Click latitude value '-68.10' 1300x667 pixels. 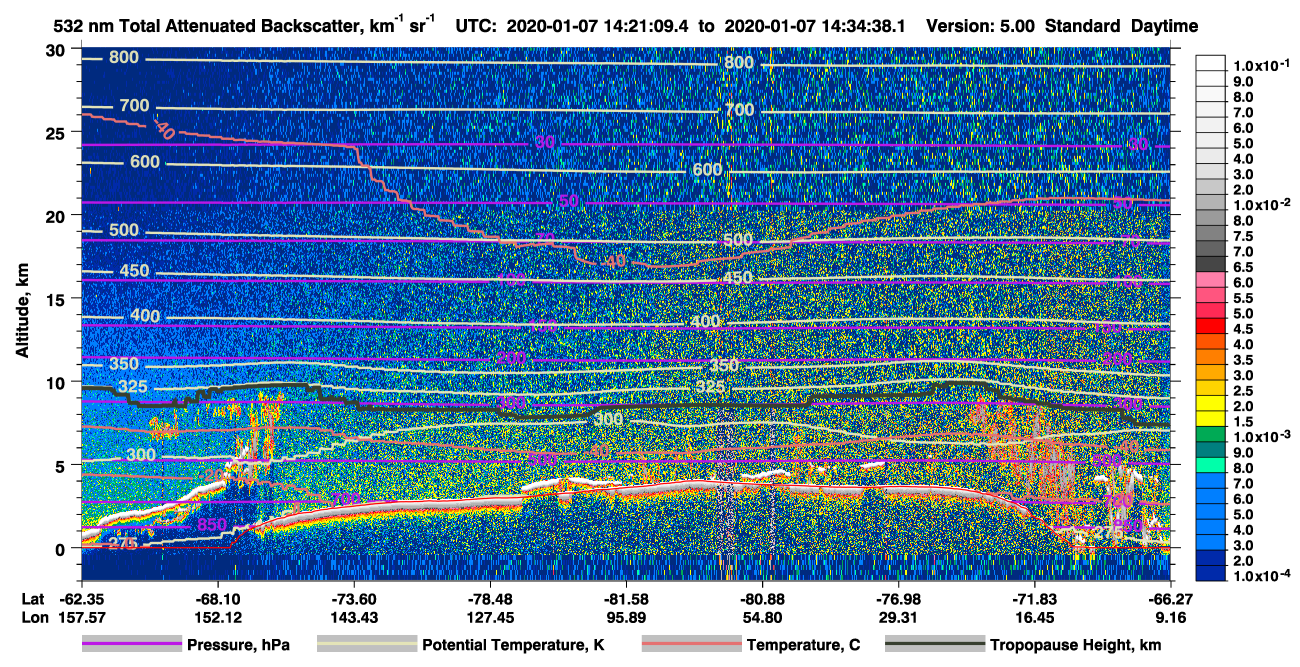pos(218,600)
